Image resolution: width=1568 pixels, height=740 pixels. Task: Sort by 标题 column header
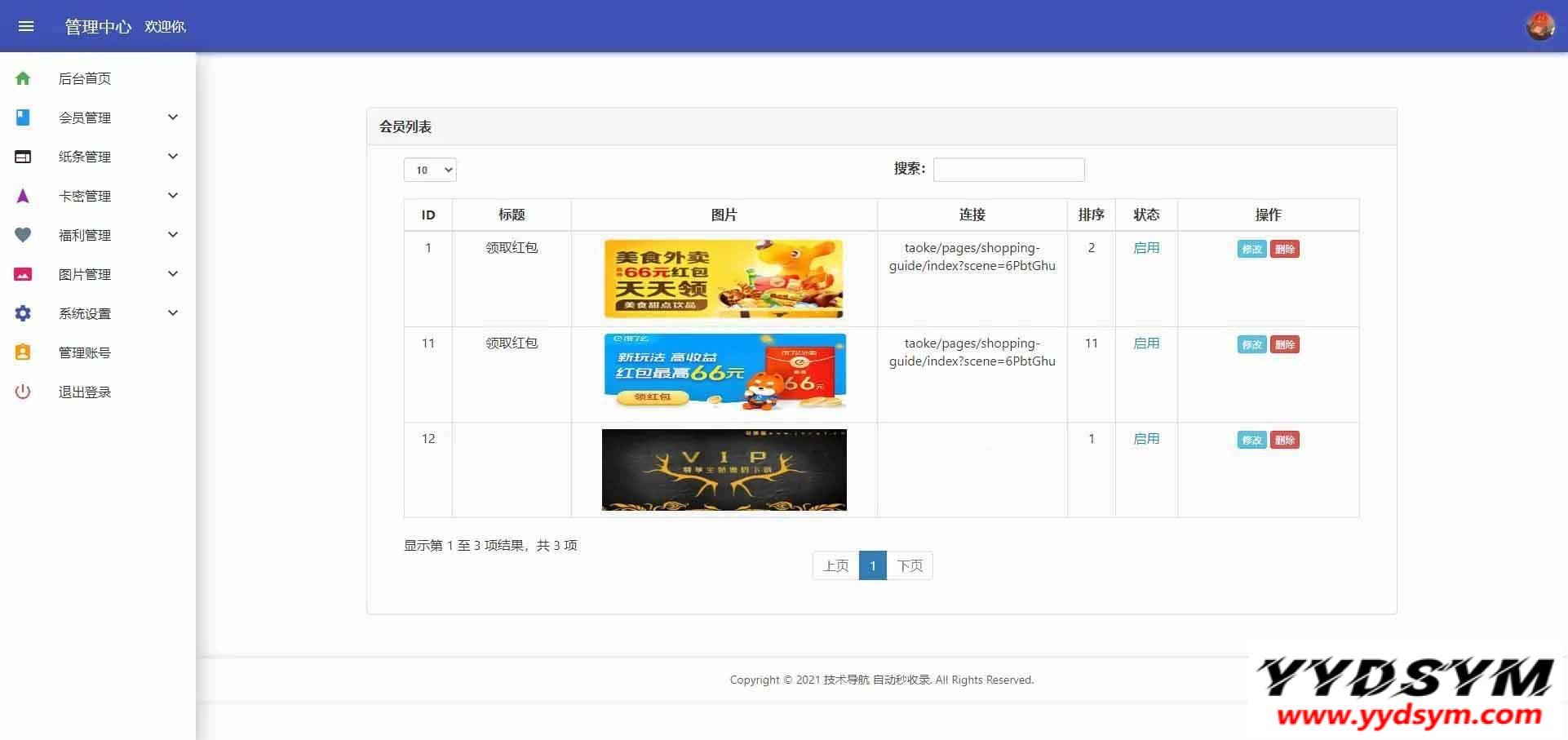(x=512, y=215)
